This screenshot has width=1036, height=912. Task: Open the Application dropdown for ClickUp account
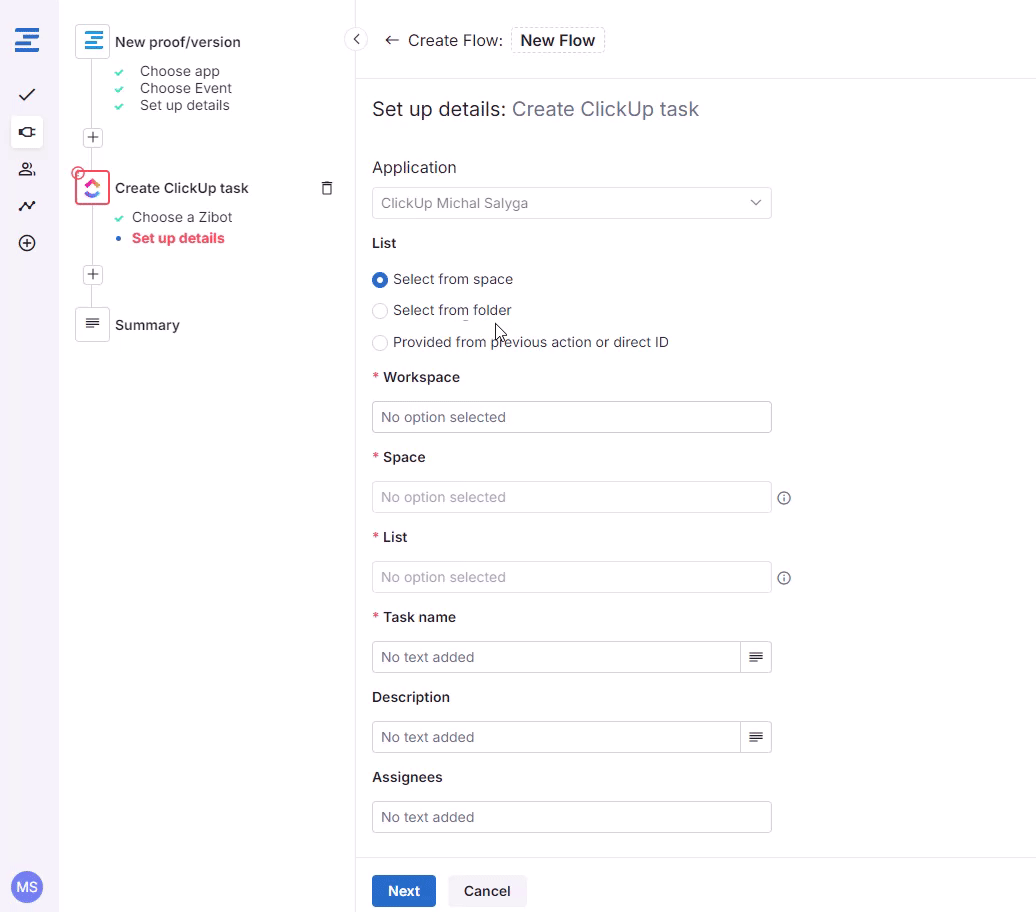(571, 203)
